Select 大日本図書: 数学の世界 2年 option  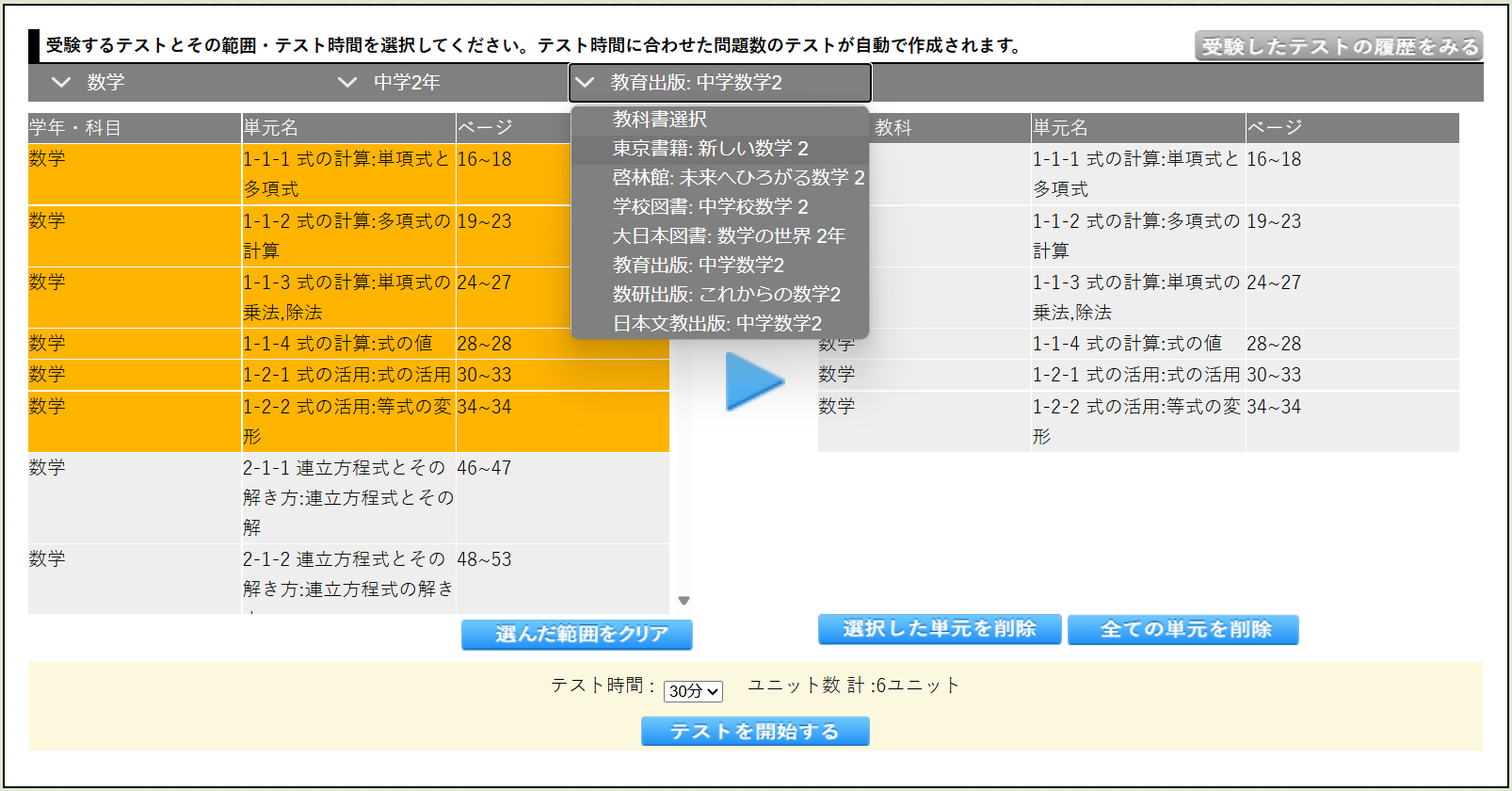point(729,236)
